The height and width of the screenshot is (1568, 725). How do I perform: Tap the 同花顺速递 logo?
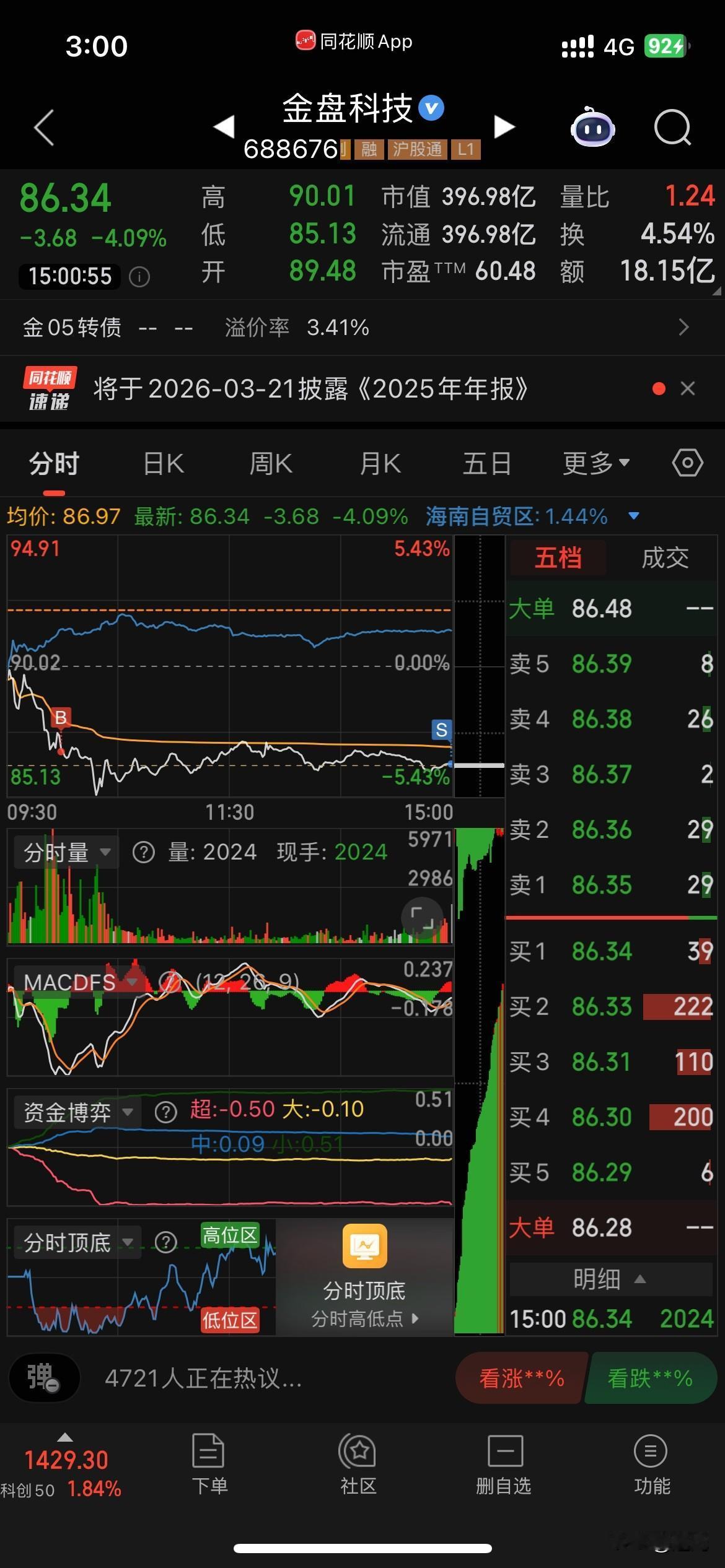click(x=50, y=389)
